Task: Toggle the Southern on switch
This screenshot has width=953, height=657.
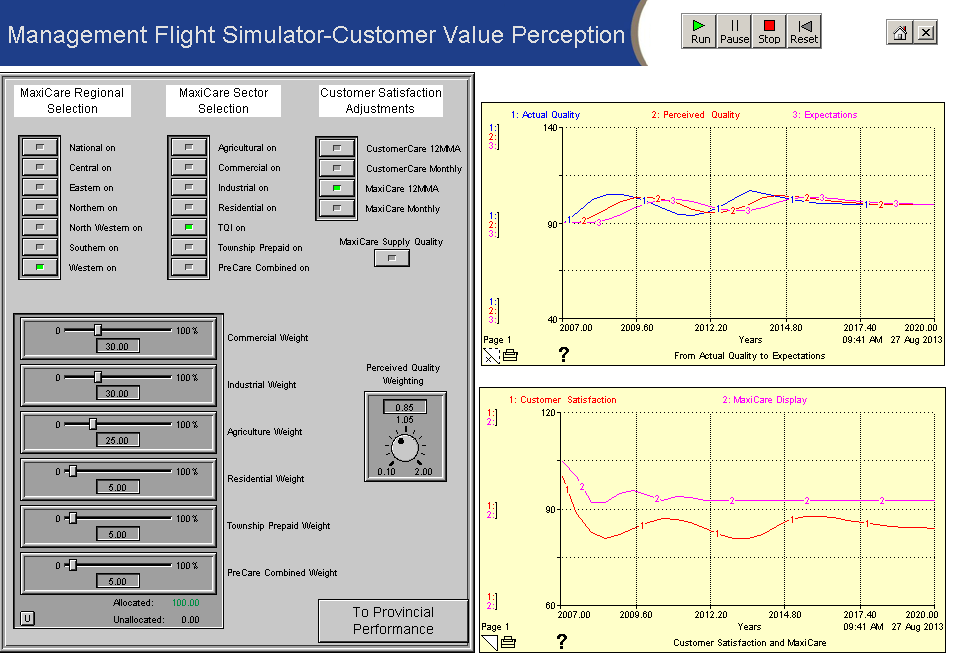Action: click(40, 247)
